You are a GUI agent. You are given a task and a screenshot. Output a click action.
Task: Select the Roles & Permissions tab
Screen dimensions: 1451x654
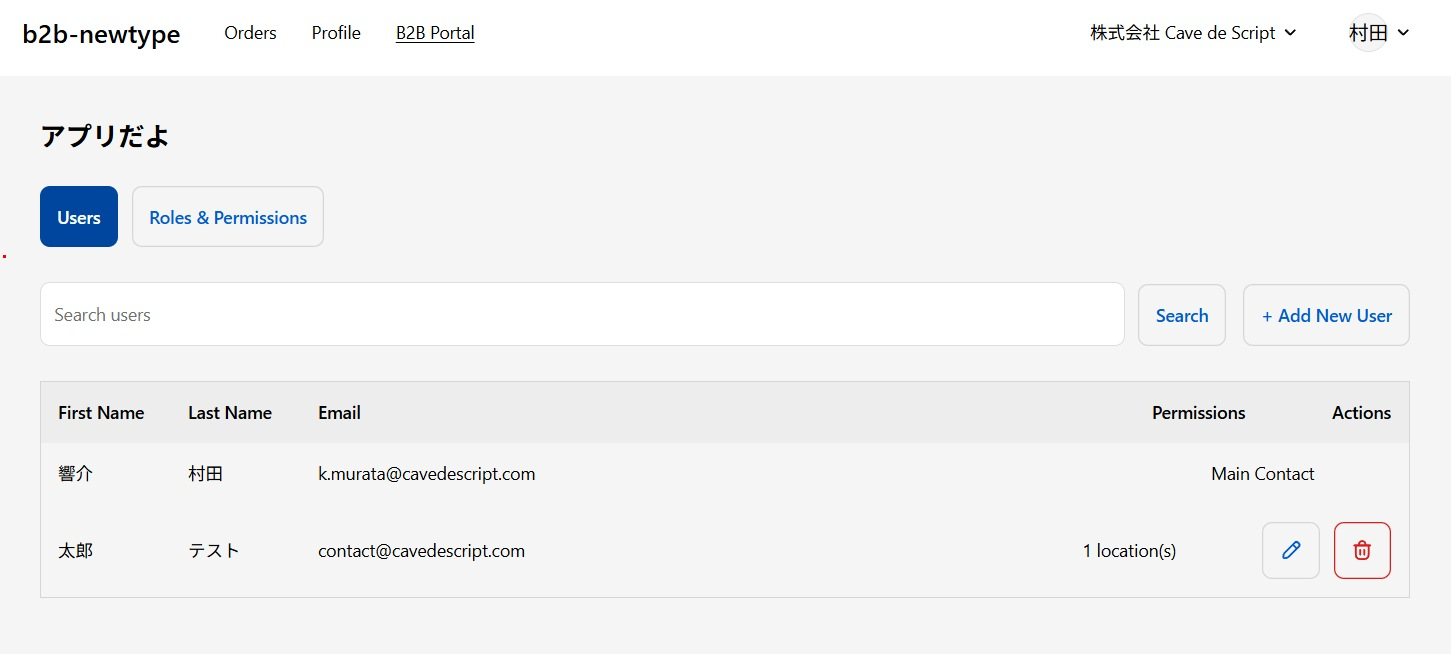point(228,217)
